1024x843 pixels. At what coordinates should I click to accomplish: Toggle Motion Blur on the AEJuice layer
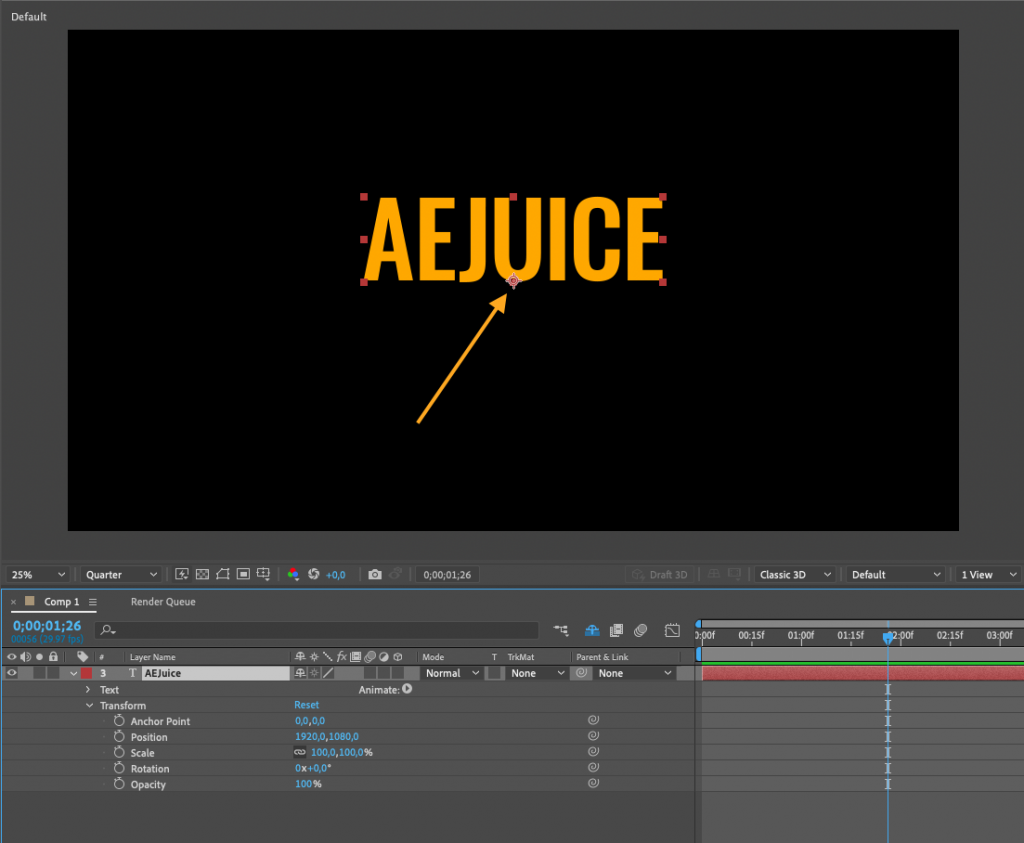click(x=369, y=673)
